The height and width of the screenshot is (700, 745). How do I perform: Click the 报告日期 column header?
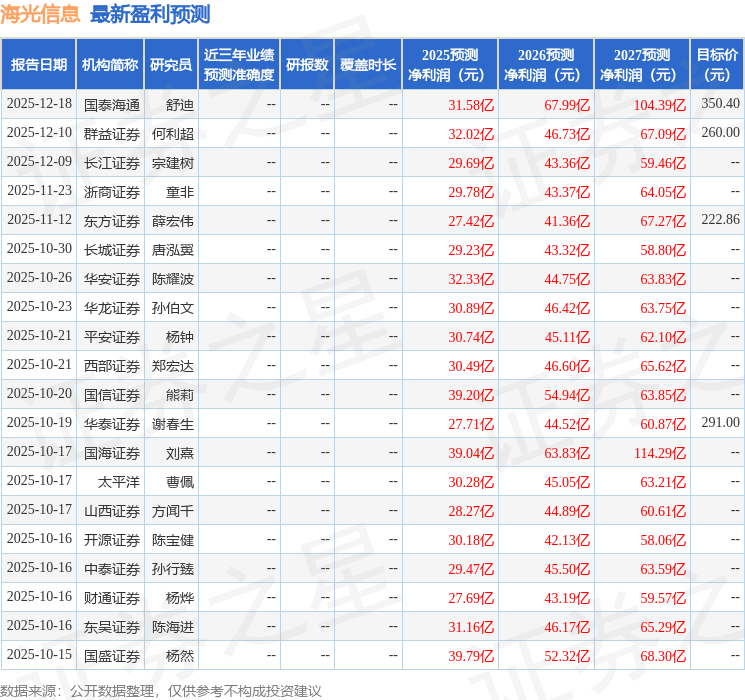(38, 65)
